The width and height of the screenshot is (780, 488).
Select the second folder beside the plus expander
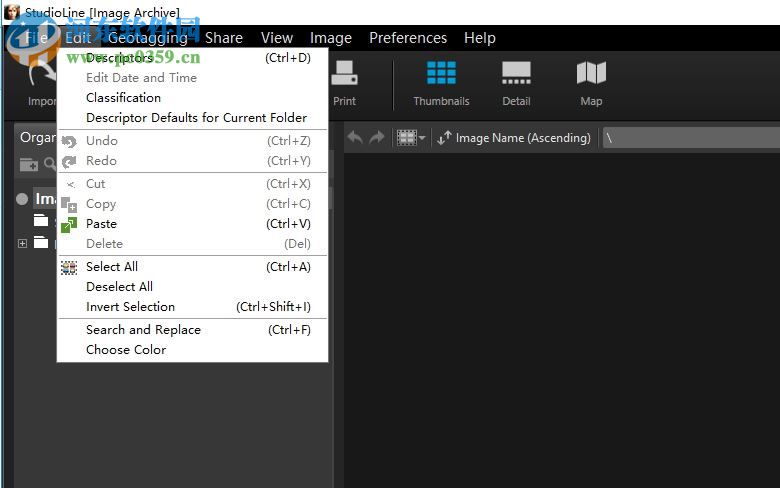pos(41,243)
